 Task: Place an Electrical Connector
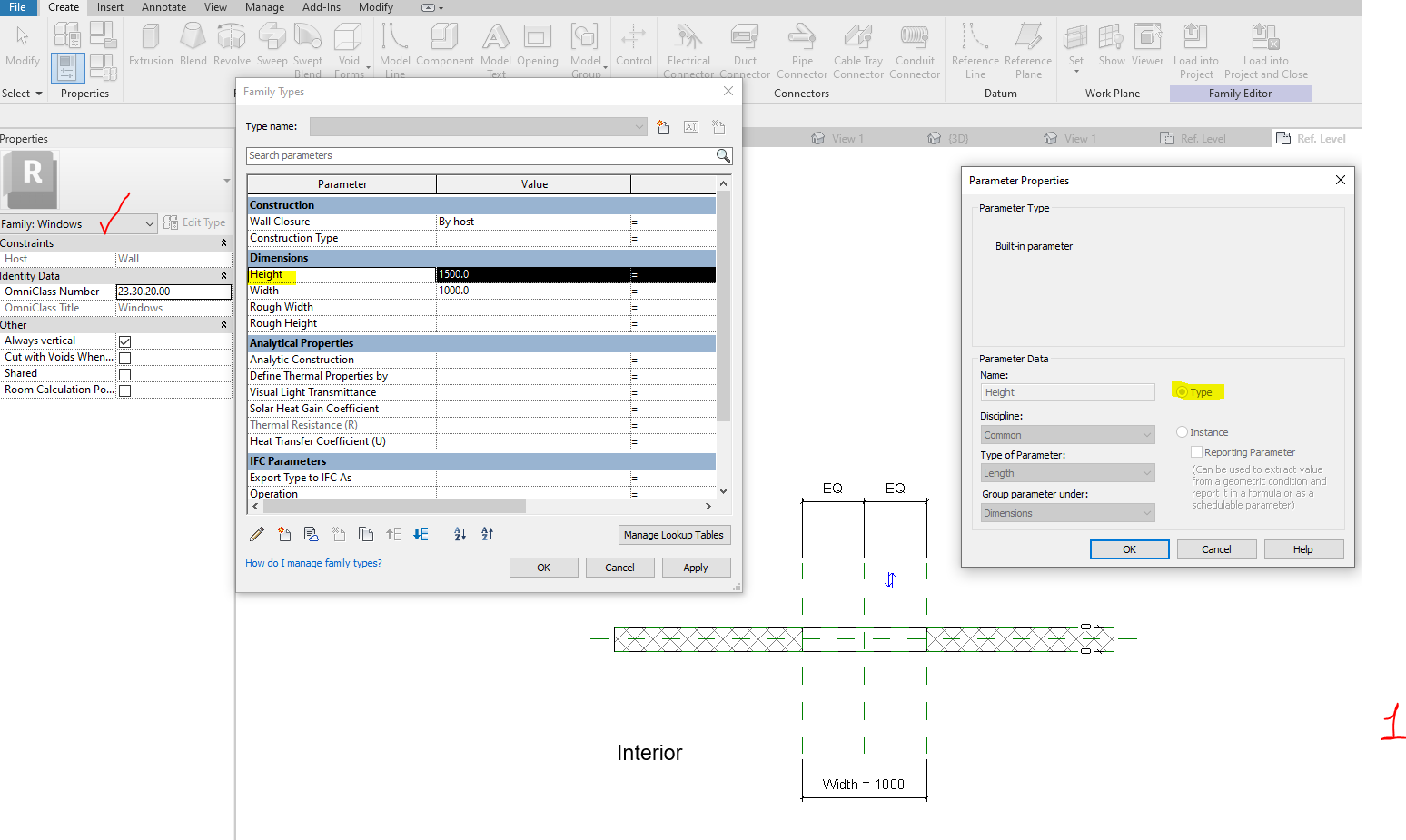pos(688,49)
